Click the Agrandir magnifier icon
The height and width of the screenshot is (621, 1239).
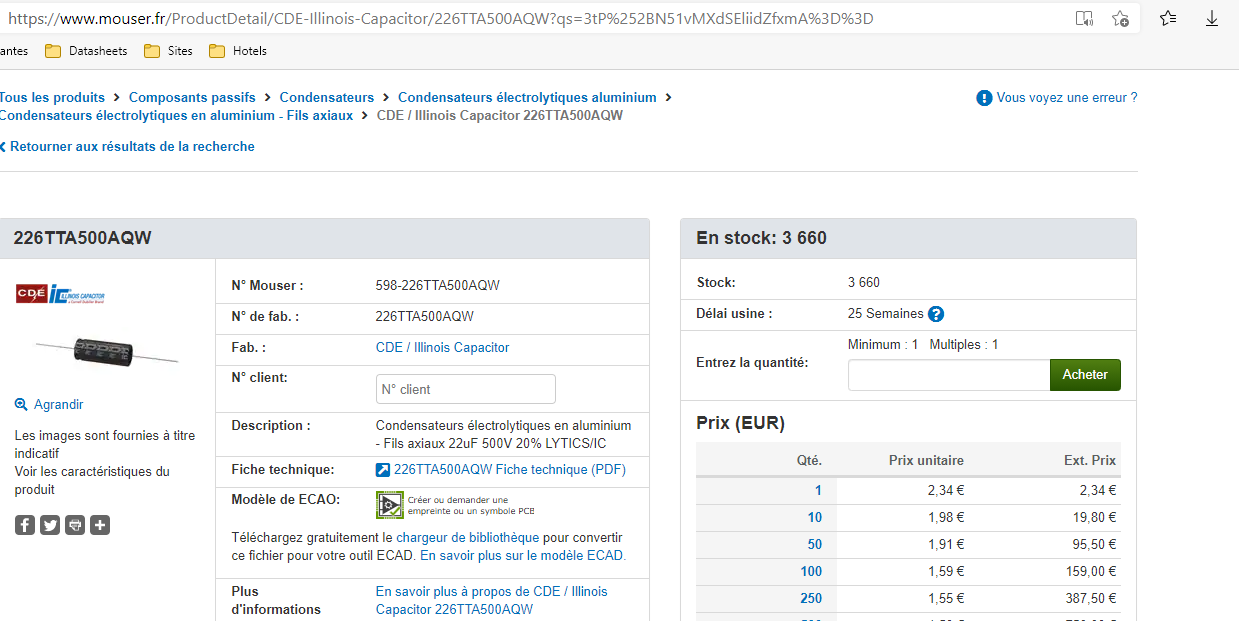click(x=21, y=405)
